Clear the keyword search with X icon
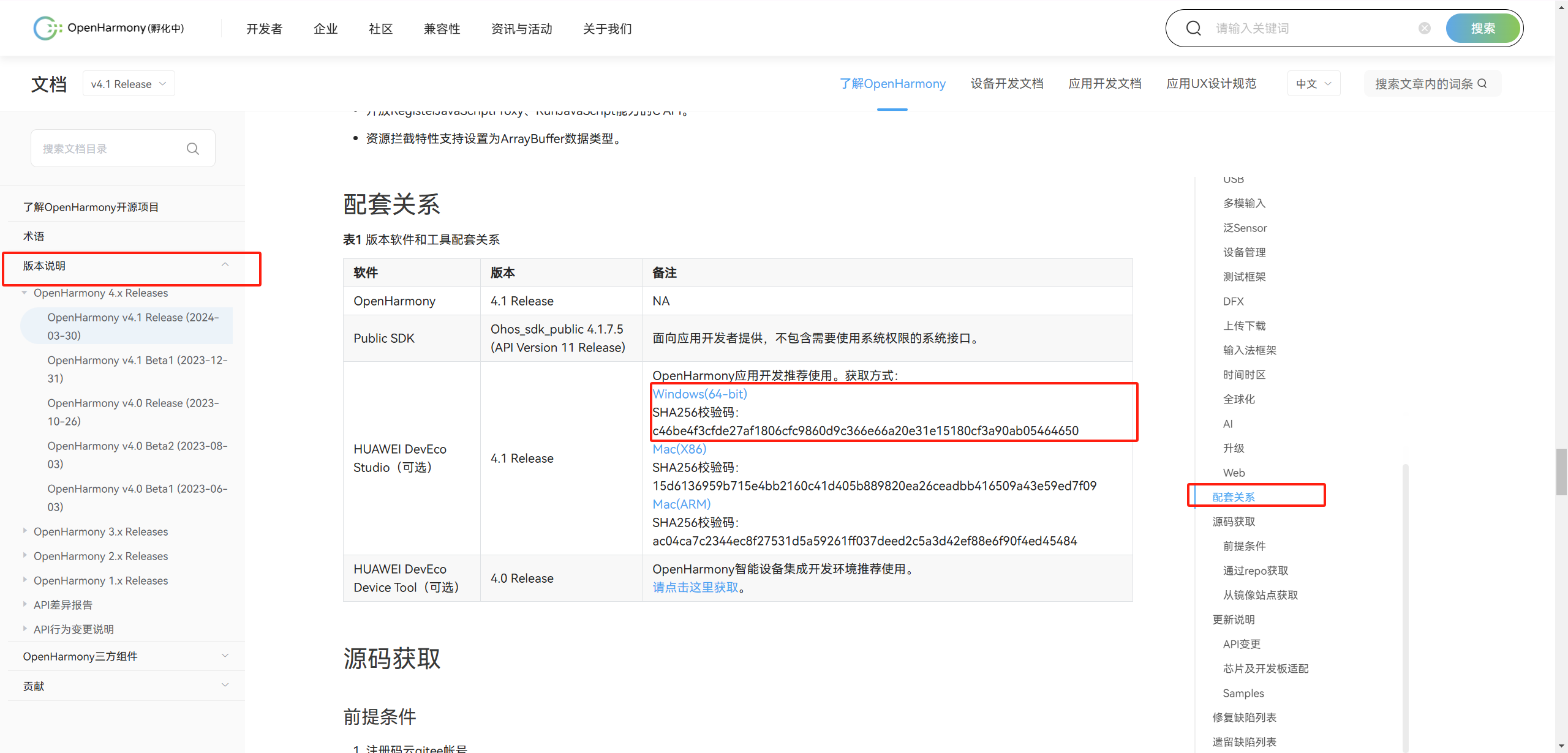The width and height of the screenshot is (1568, 753). click(x=1424, y=28)
